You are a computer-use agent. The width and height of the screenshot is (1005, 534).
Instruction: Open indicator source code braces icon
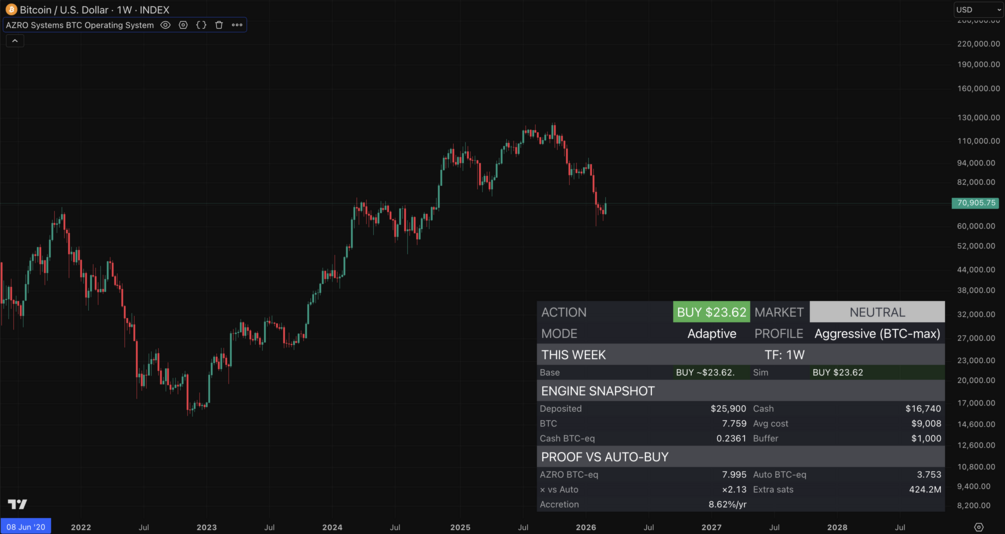(x=201, y=25)
